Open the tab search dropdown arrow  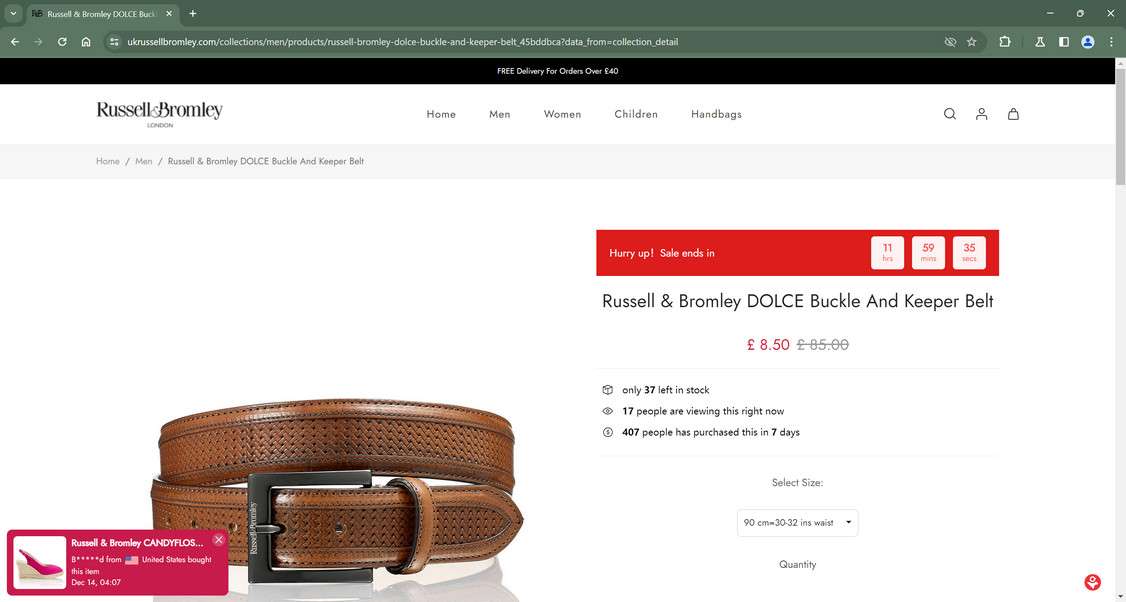(13, 14)
